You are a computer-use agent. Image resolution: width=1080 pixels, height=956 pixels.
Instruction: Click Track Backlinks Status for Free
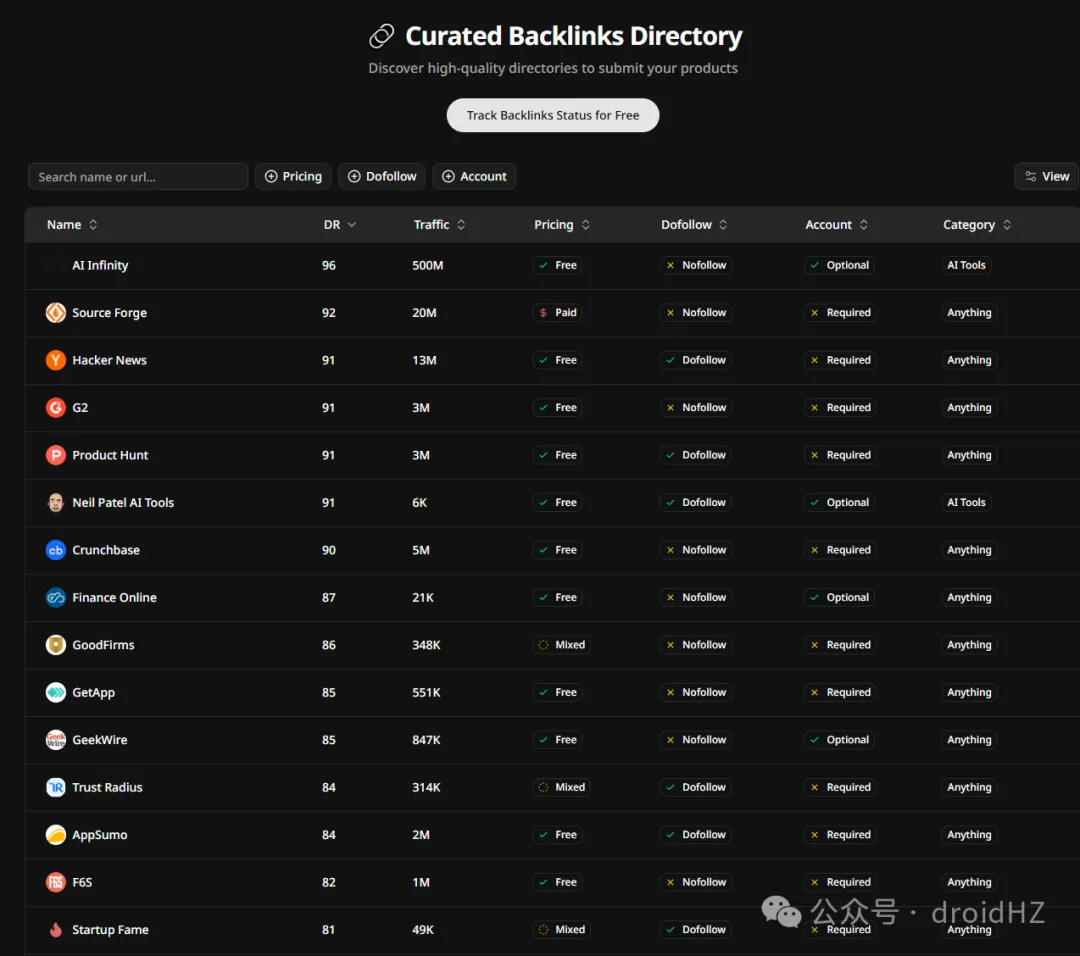coord(552,115)
